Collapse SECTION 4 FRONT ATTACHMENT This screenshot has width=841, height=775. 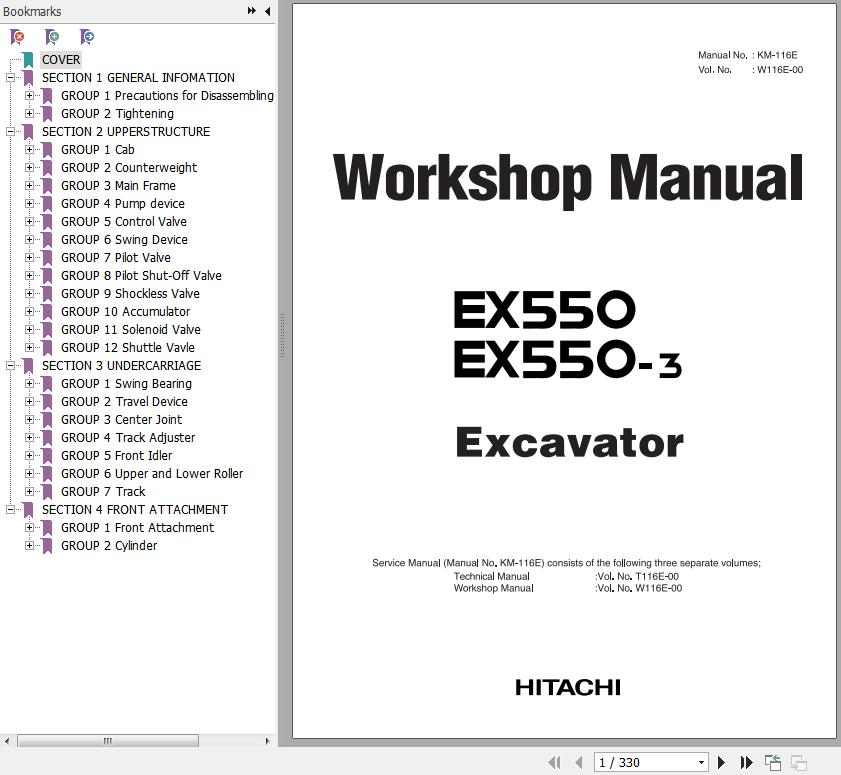pos(10,510)
